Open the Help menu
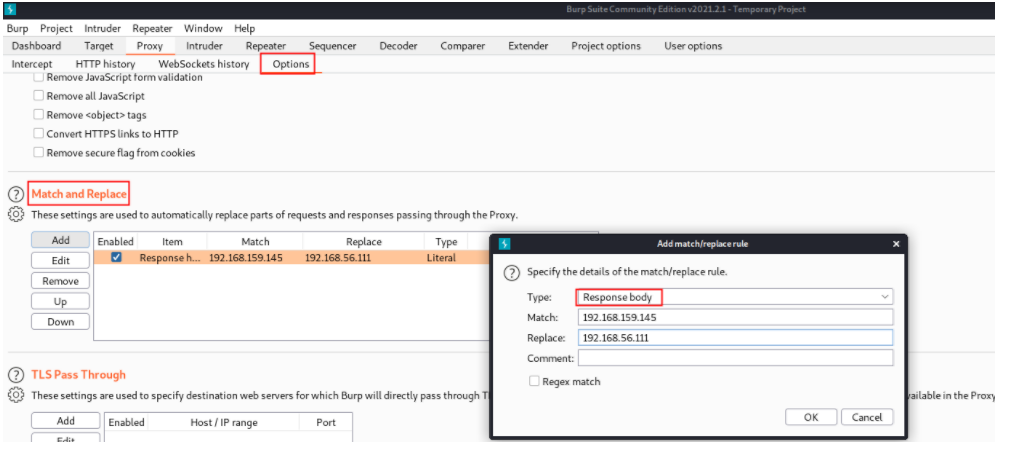The image size is (1009, 454). pyautogui.click(x=245, y=28)
